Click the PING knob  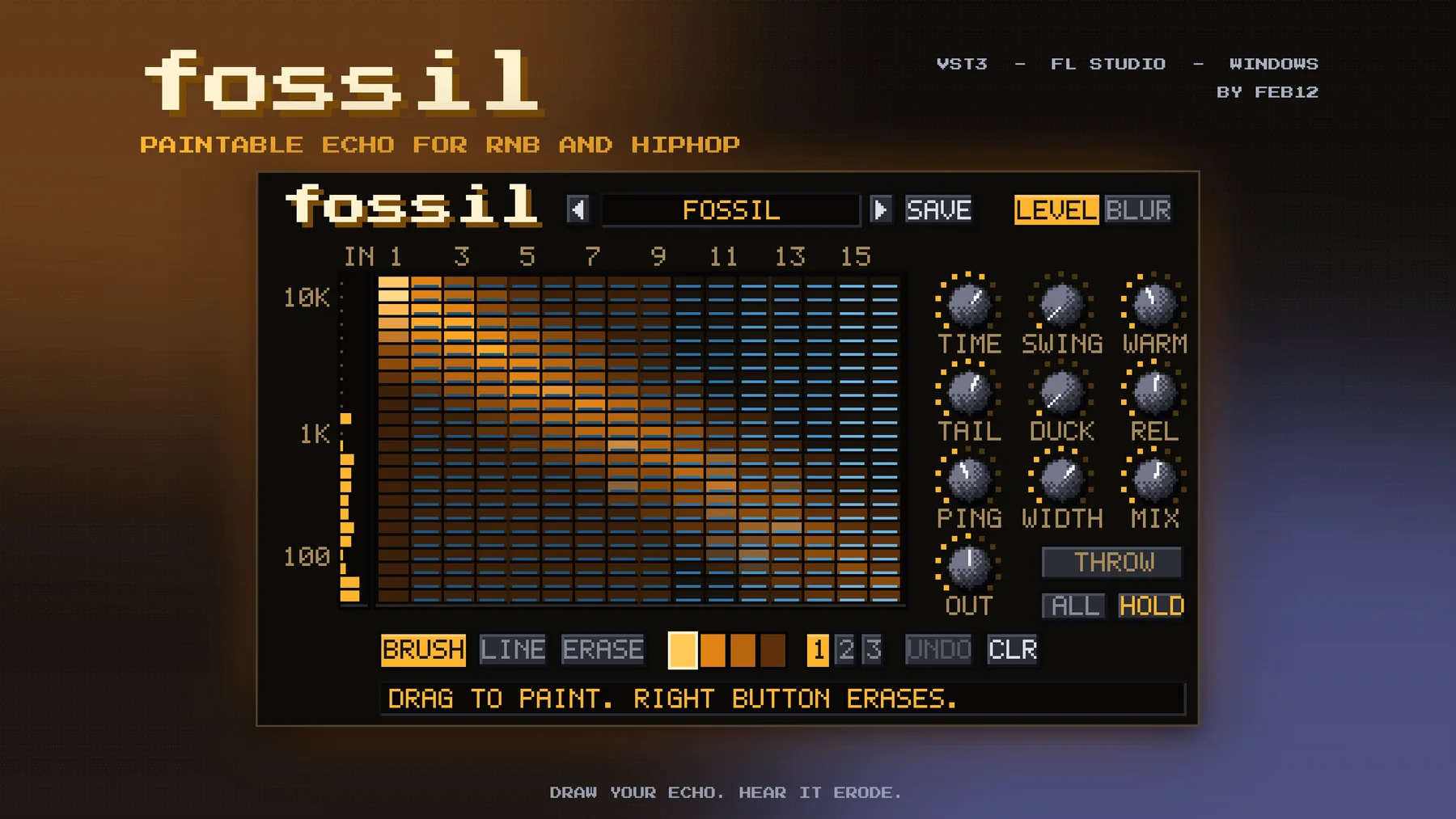coord(968,479)
